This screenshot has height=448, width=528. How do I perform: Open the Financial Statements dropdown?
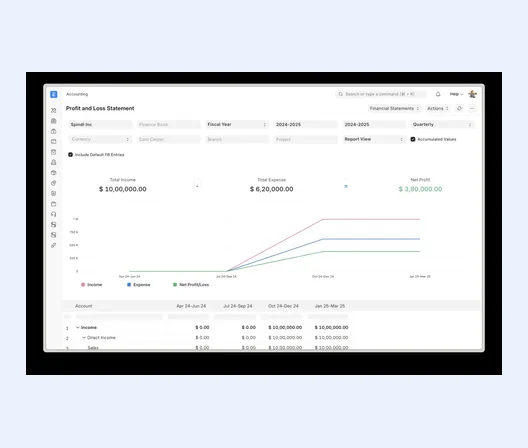[394, 108]
